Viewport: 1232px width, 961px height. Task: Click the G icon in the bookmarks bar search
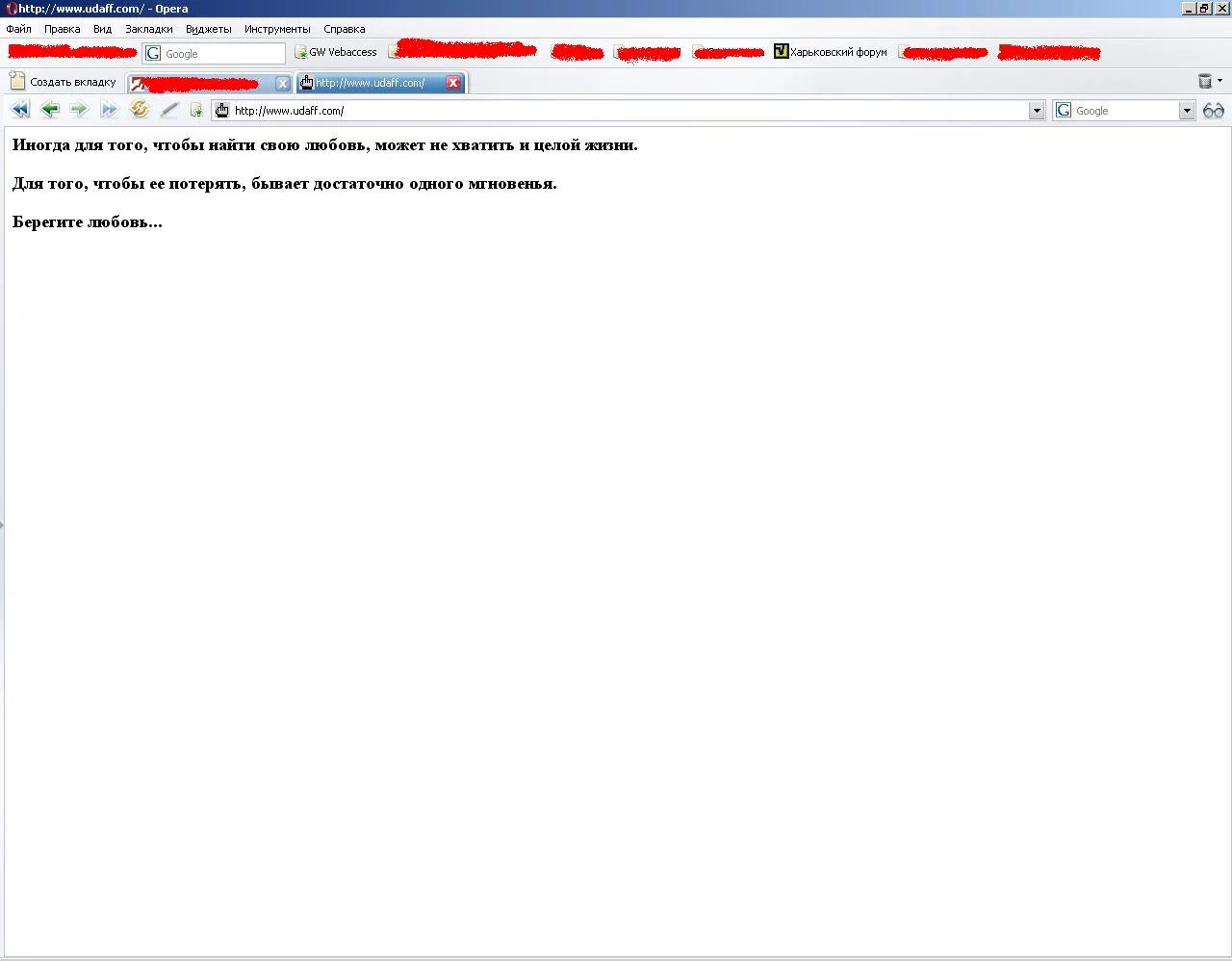[x=153, y=53]
